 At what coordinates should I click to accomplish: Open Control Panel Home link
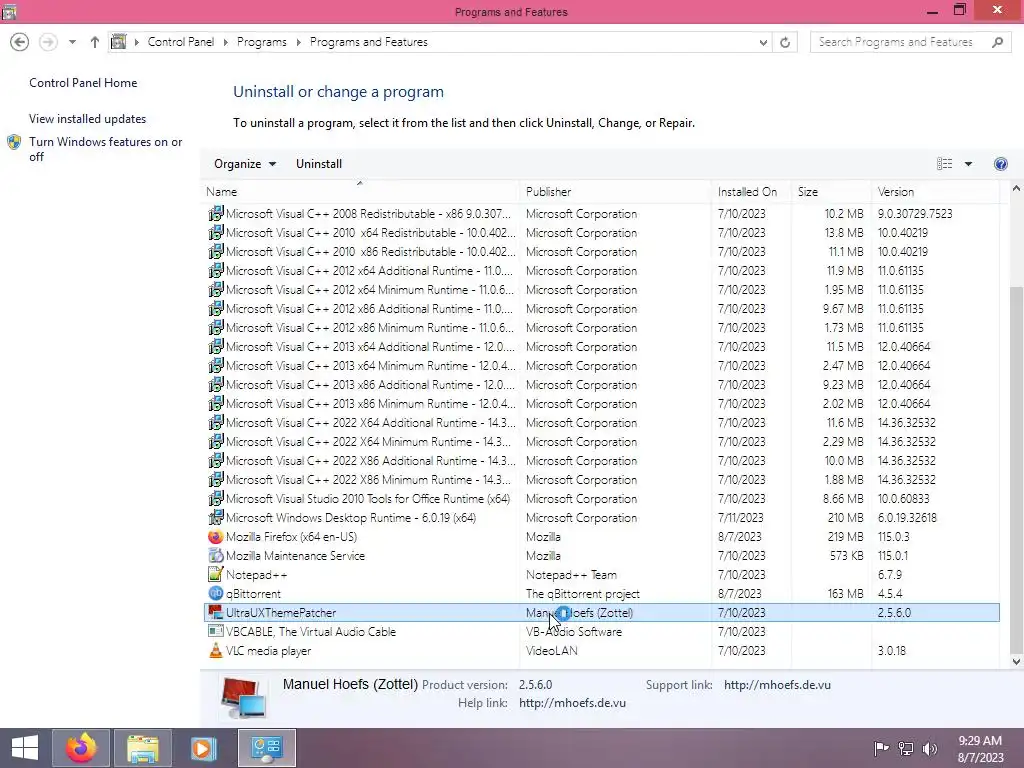83,83
